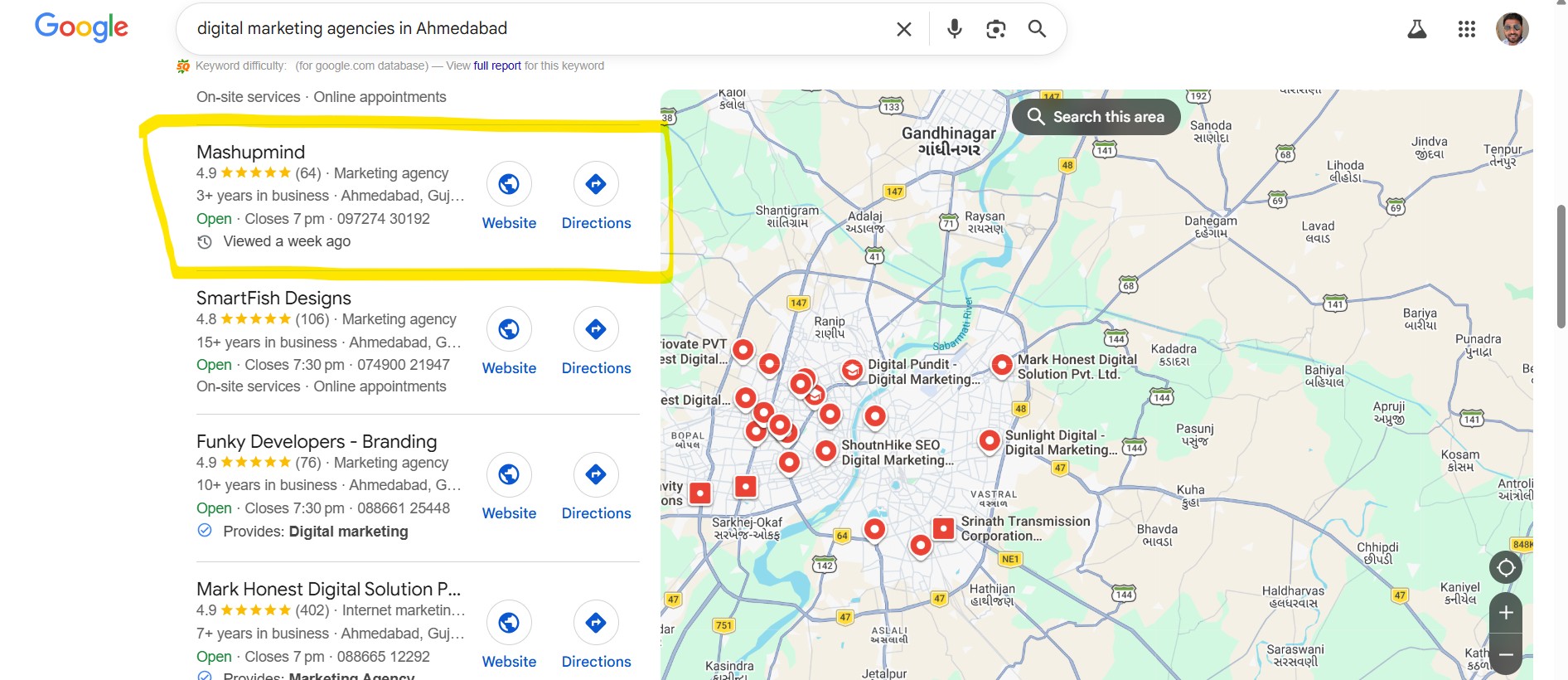Click Gandhinagar label on the map
The width and height of the screenshot is (1568, 680).
click(x=949, y=141)
